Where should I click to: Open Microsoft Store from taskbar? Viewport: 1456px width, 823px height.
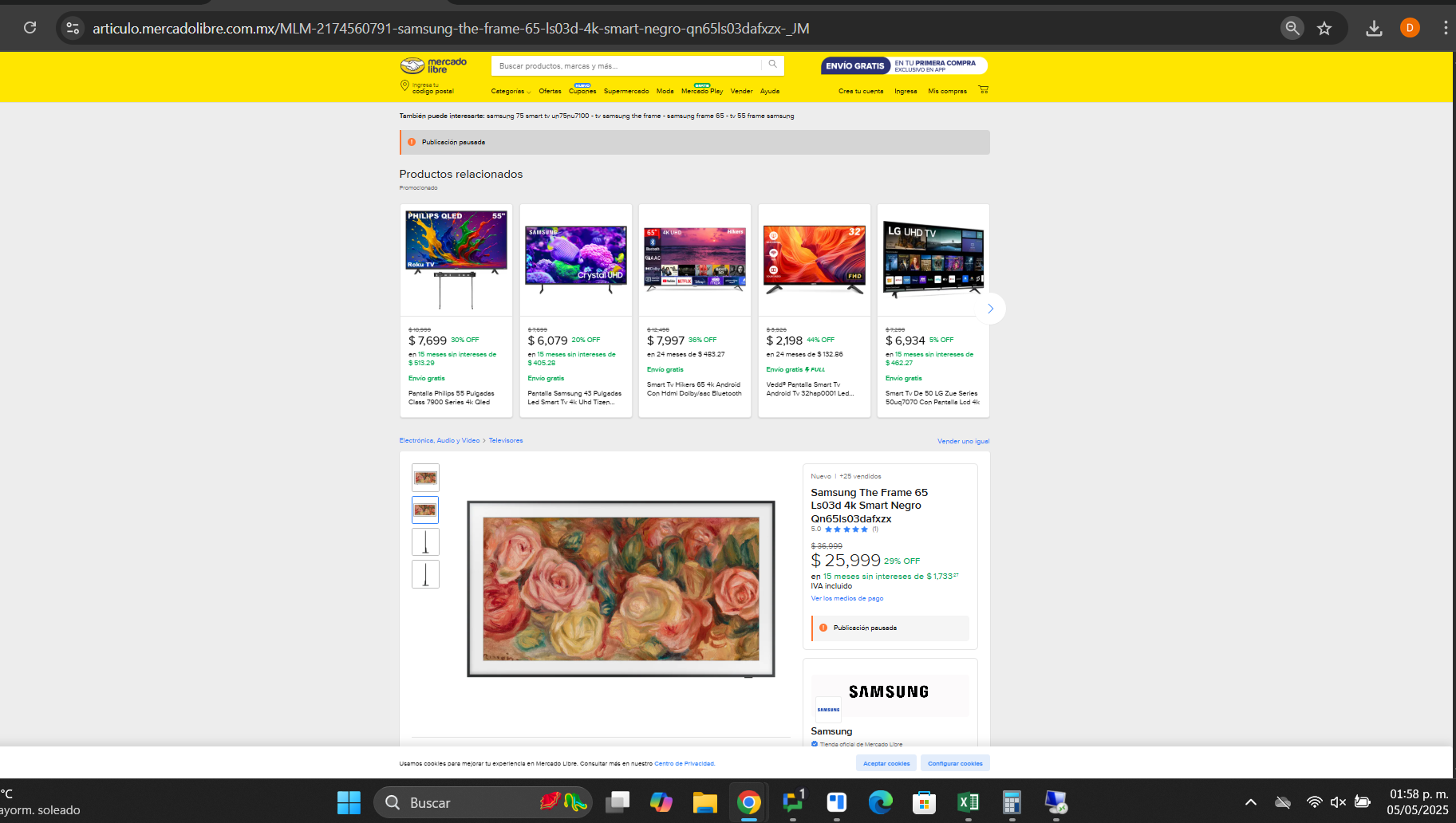924,802
